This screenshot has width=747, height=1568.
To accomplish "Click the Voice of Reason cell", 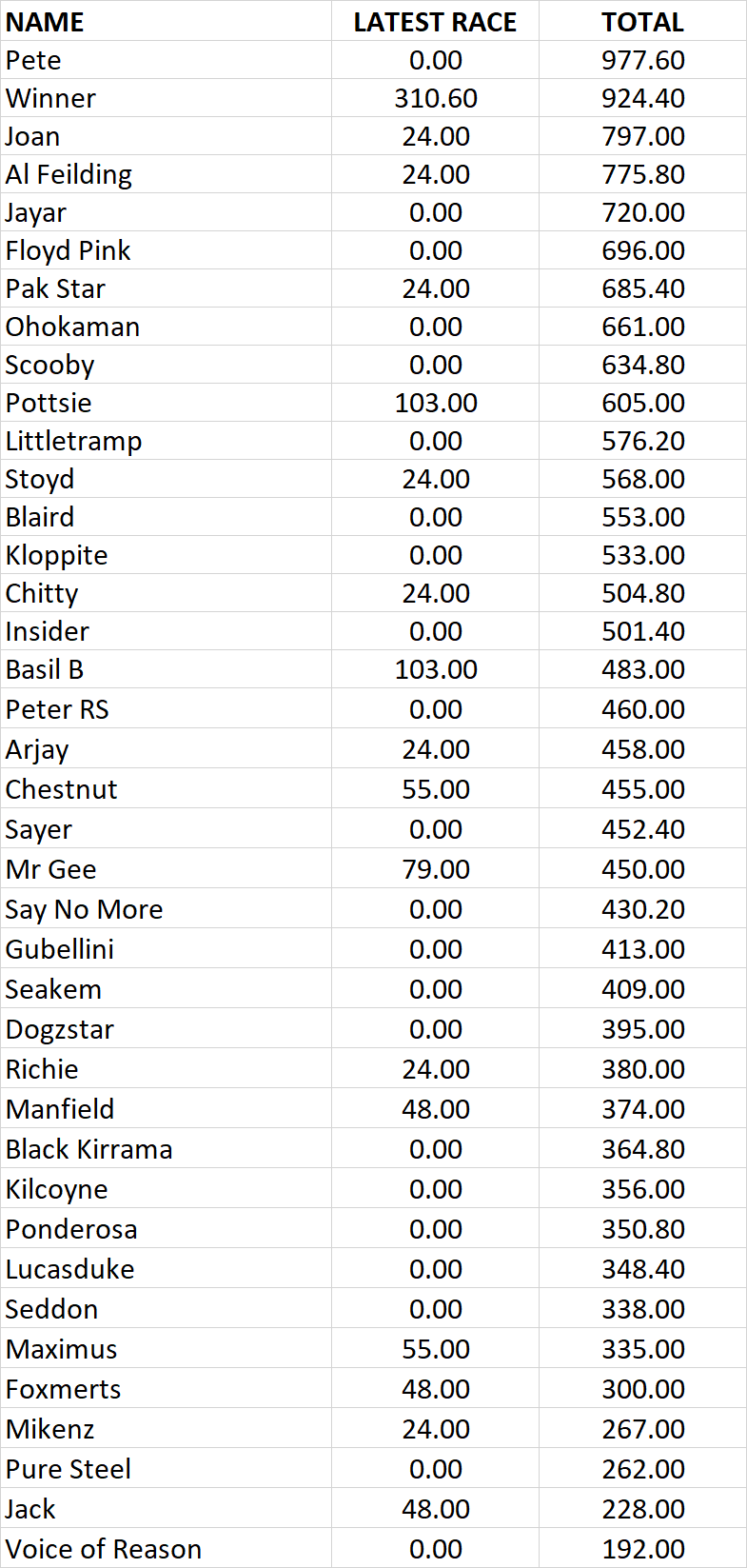I will (166, 1549).
